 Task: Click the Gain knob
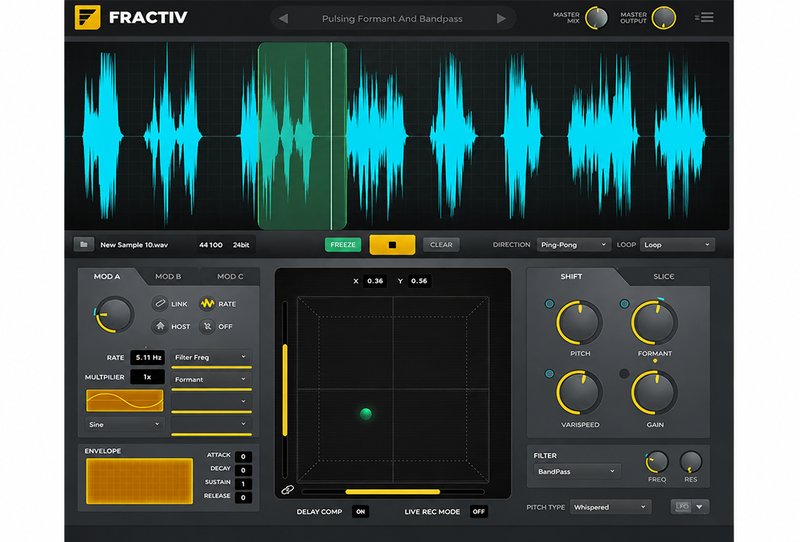pos(655,392)
